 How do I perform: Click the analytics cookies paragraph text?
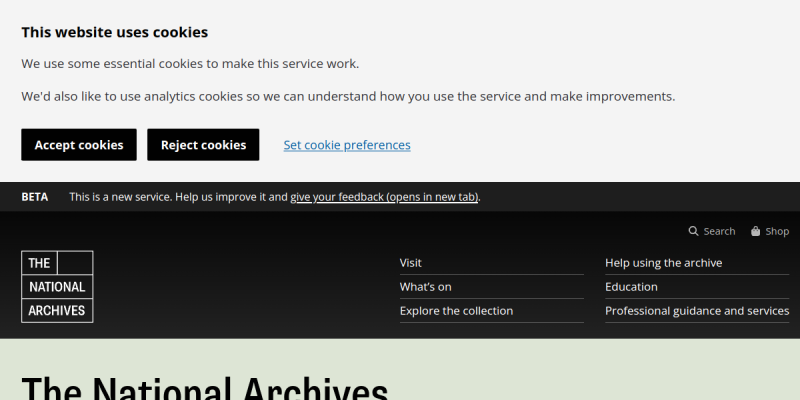pyautogui.click(x=348, y=96)
